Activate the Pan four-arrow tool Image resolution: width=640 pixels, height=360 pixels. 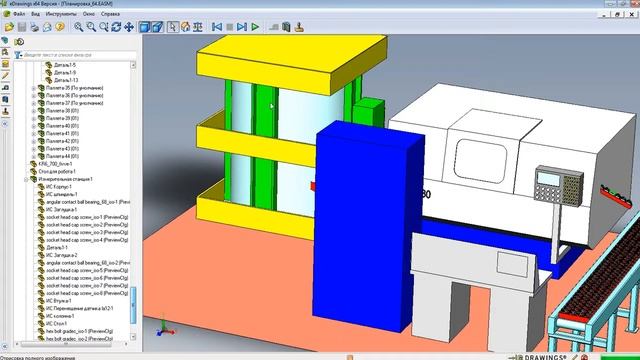click(x=129, y=27)
